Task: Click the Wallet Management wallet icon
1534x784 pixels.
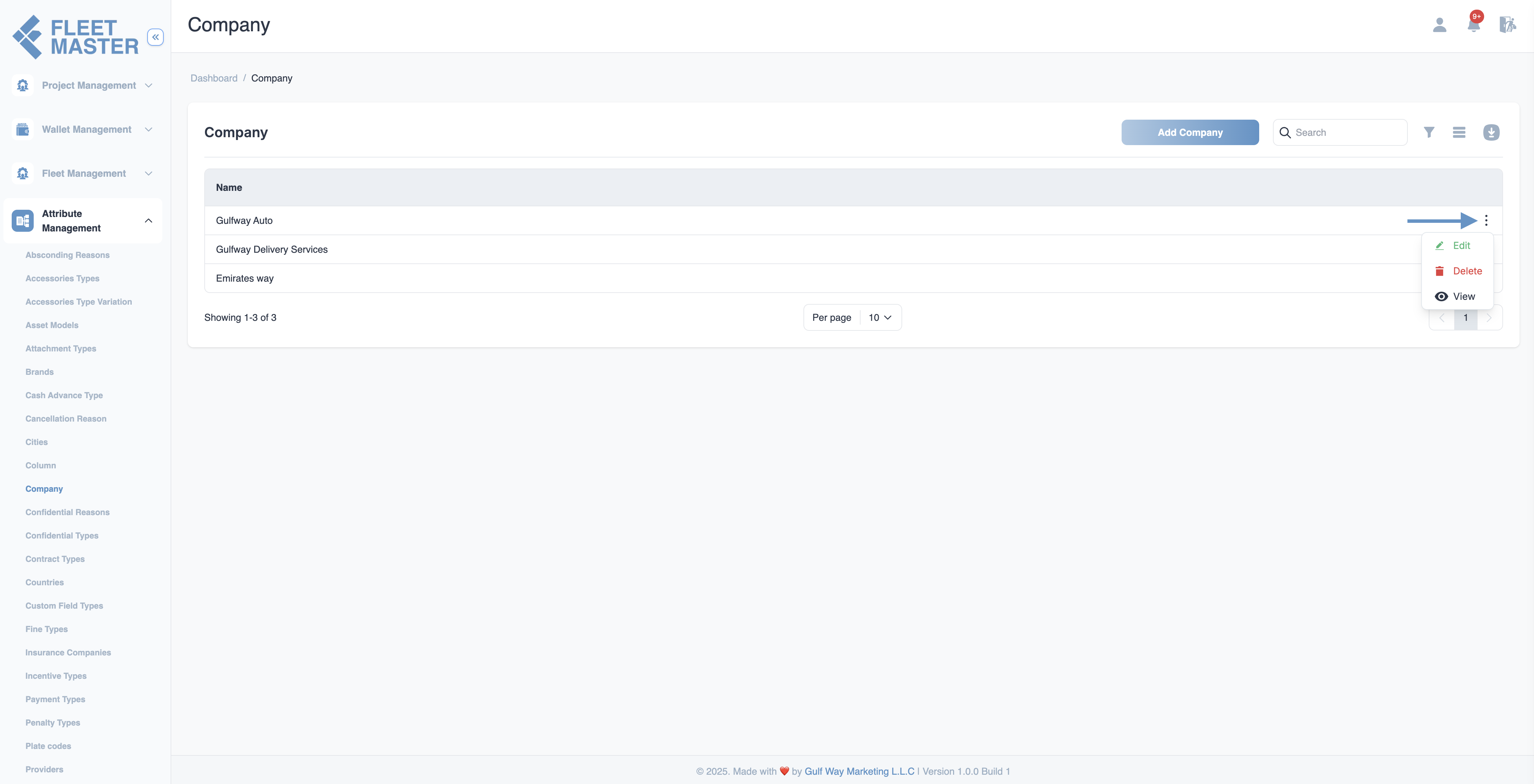Action: pyautogui.click(x=23, y=129)
